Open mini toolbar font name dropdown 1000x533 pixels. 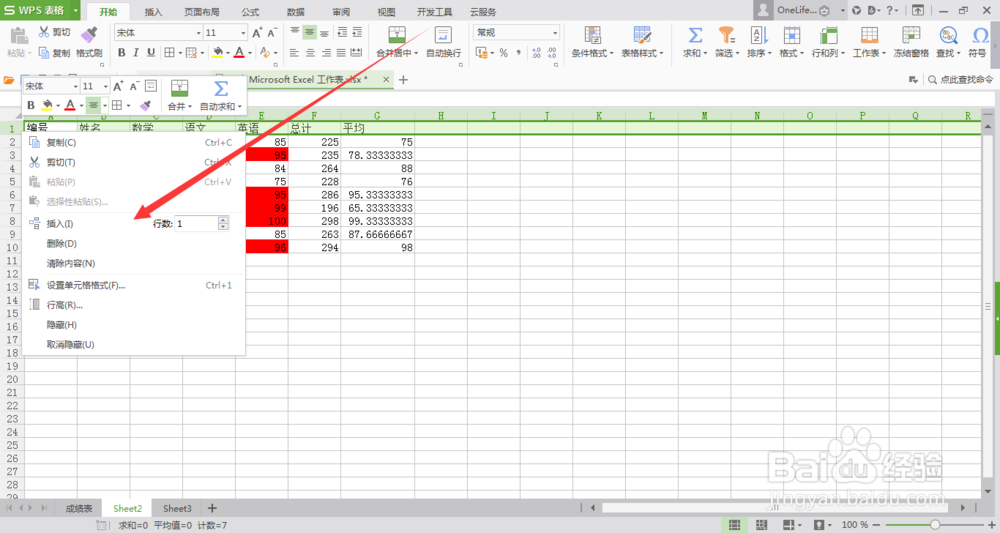coord(75,86)
